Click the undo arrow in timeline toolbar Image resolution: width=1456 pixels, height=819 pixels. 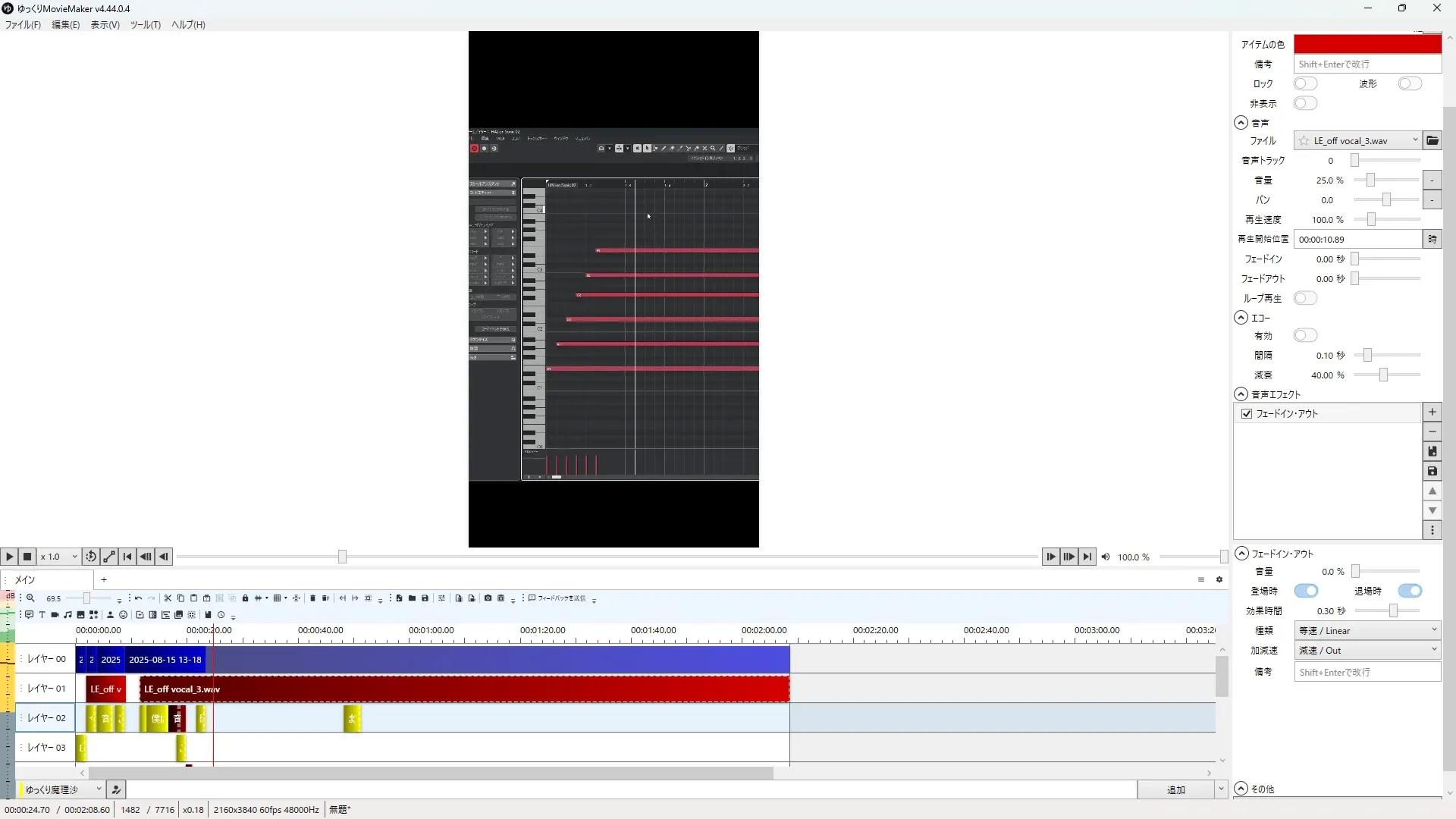pyautogui.click(x=138, y=598)
